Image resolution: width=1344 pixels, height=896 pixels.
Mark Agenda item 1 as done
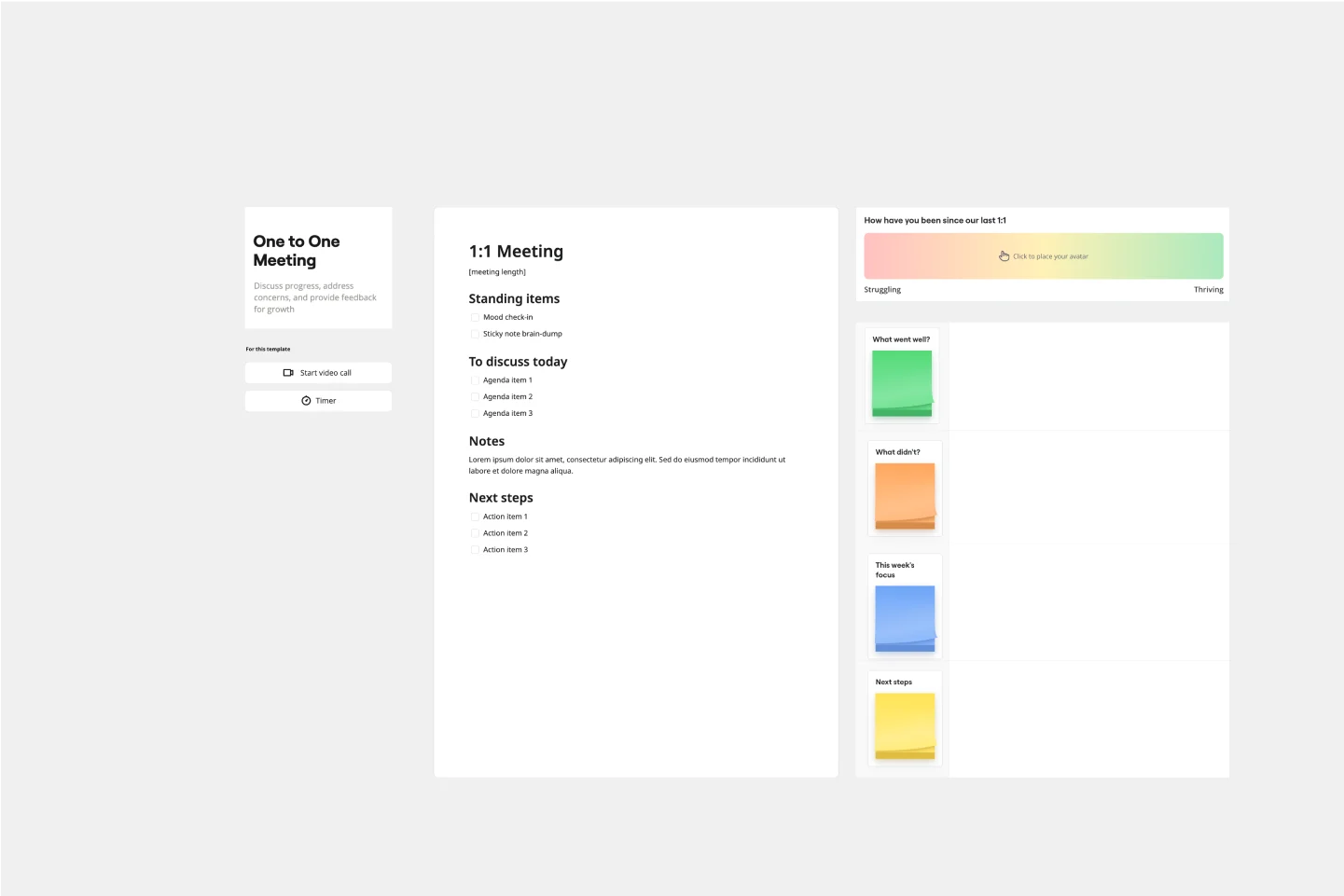(x=475, y=380)
